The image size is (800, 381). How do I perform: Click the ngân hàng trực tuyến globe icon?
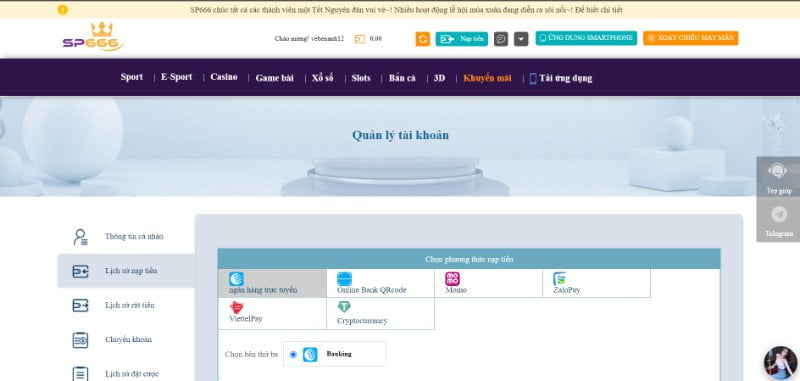click(236, 278)
